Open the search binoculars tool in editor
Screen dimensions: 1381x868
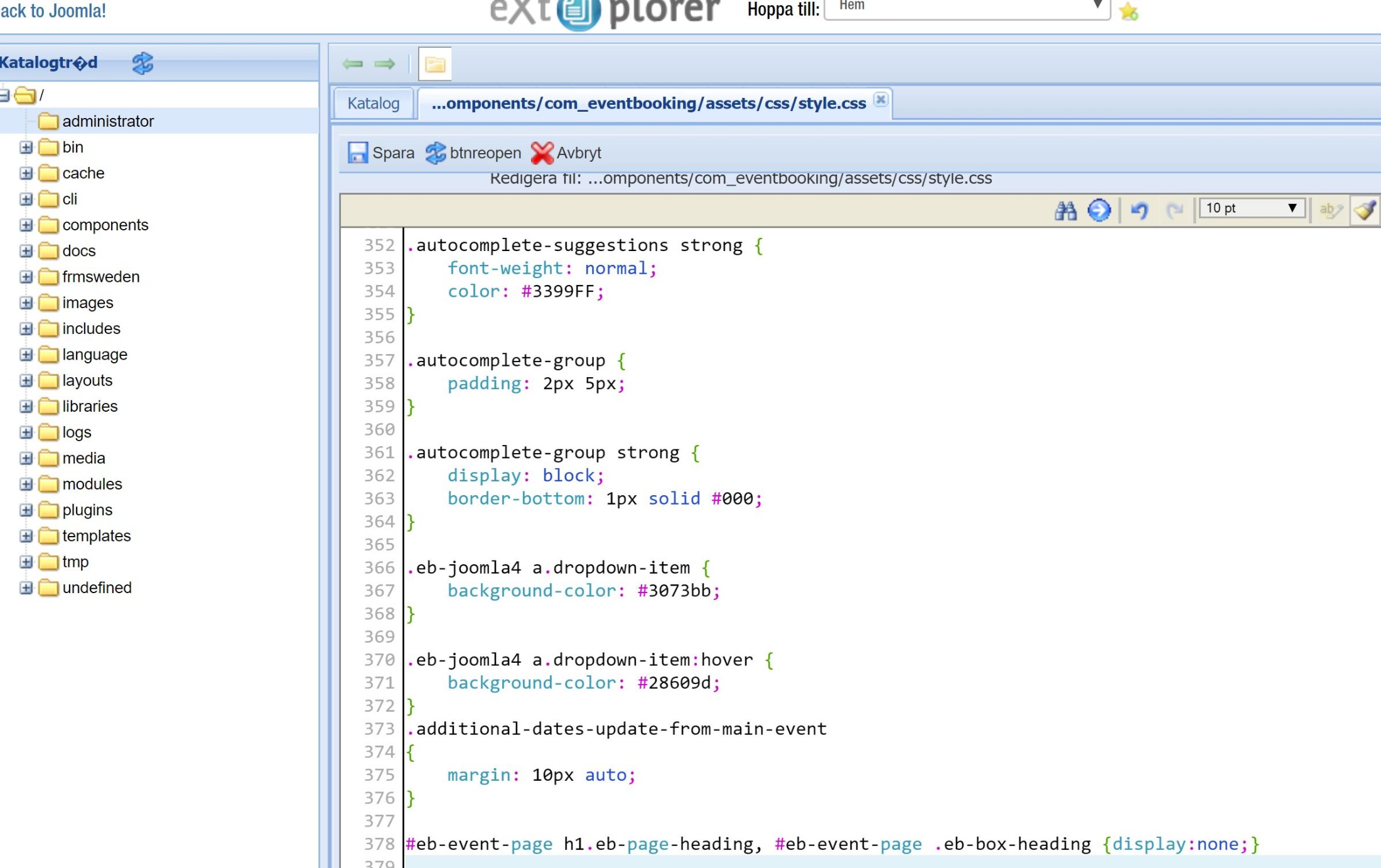pyautogui.click(x=1065, y=210)
